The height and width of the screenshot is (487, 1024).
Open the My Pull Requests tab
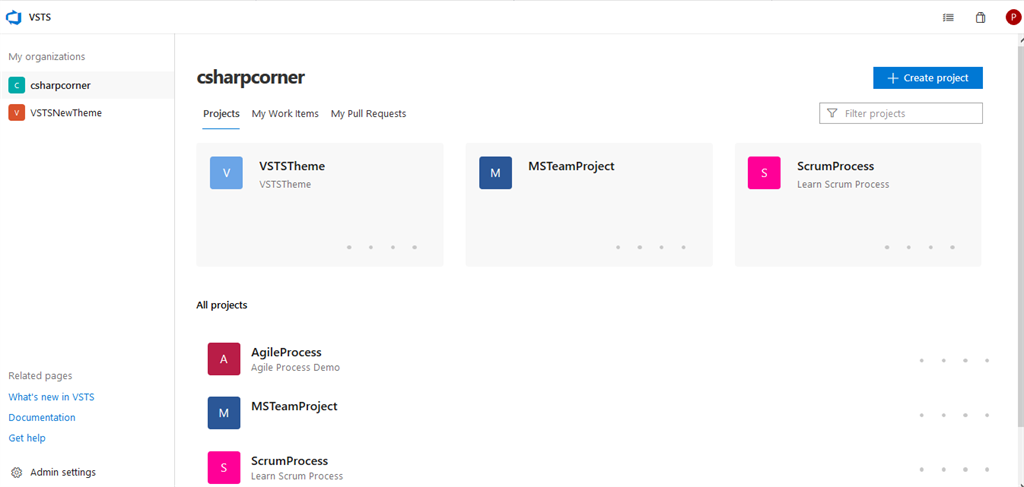point(368,114)
